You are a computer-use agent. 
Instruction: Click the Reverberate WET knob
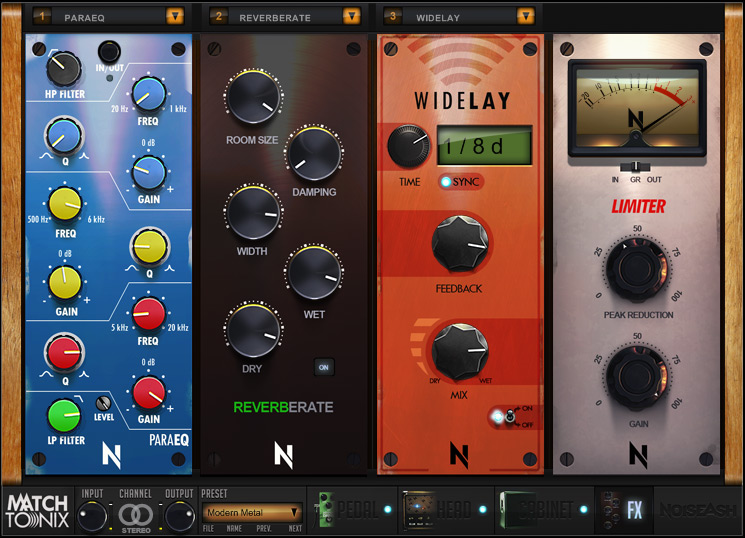(314, 272)
